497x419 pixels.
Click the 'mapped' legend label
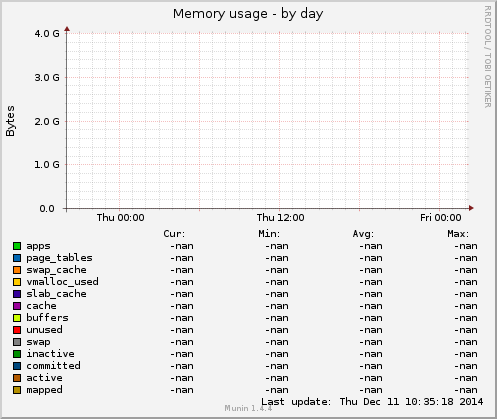[x=44, y=390]
